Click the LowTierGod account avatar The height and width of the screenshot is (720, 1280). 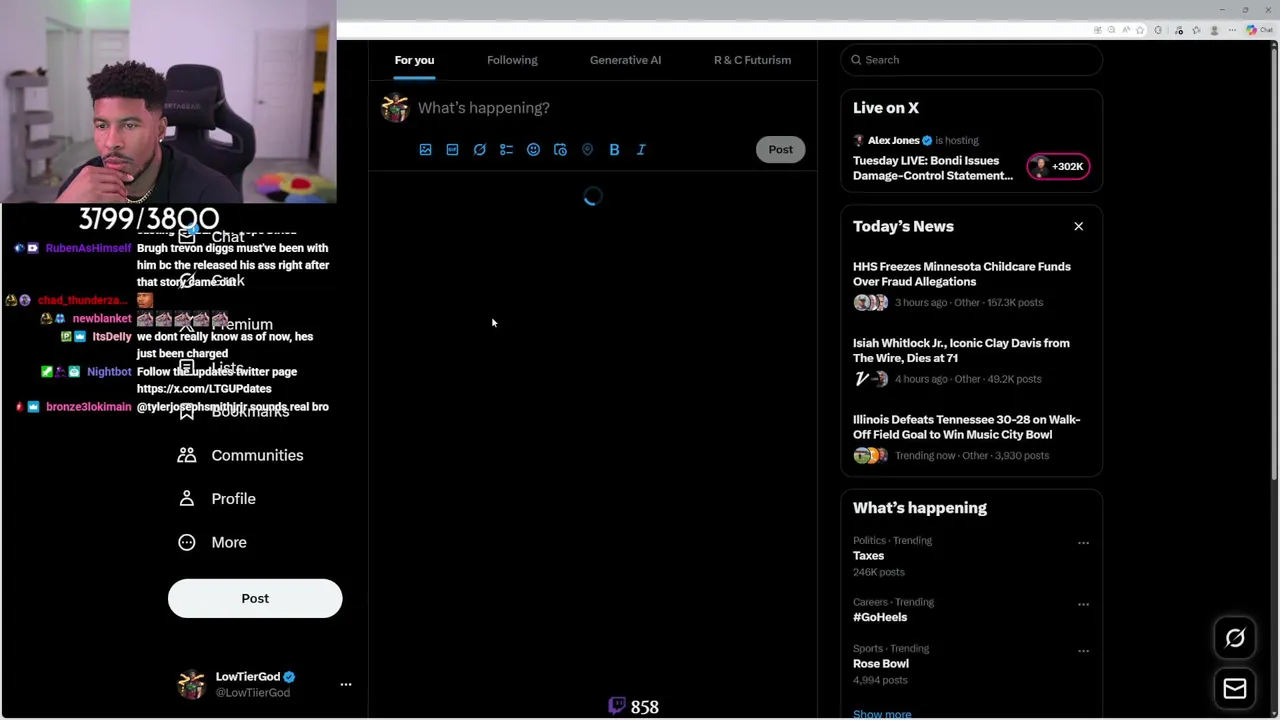click(x=191, y=684)
